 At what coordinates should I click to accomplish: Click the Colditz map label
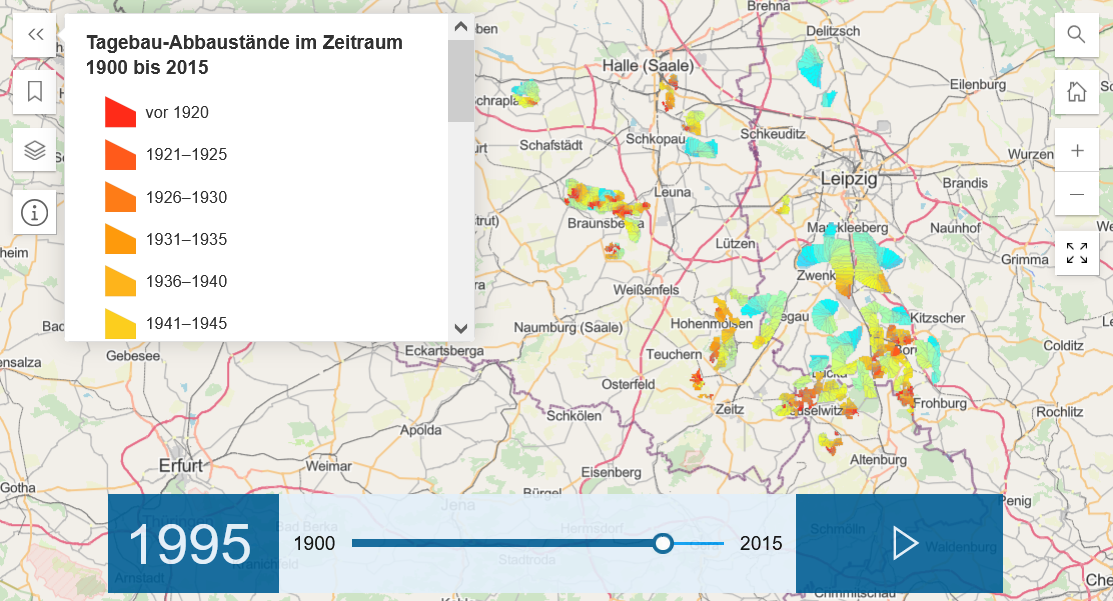[1063, 346]
